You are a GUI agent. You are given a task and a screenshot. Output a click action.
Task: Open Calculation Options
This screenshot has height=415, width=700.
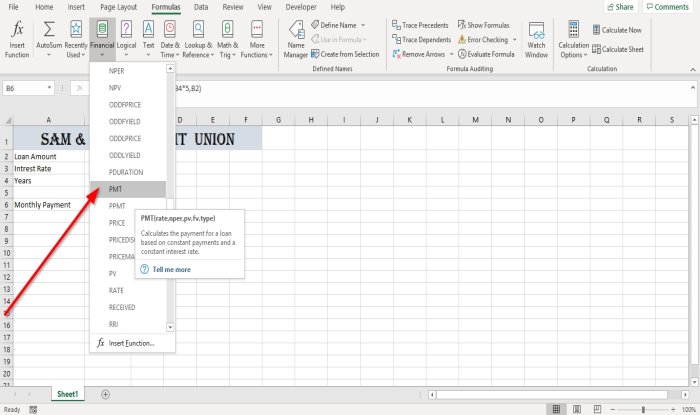click(x=574, y=39)
